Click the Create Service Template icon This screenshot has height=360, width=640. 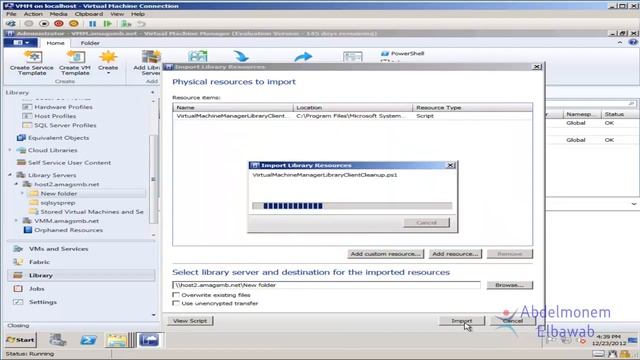32,62
